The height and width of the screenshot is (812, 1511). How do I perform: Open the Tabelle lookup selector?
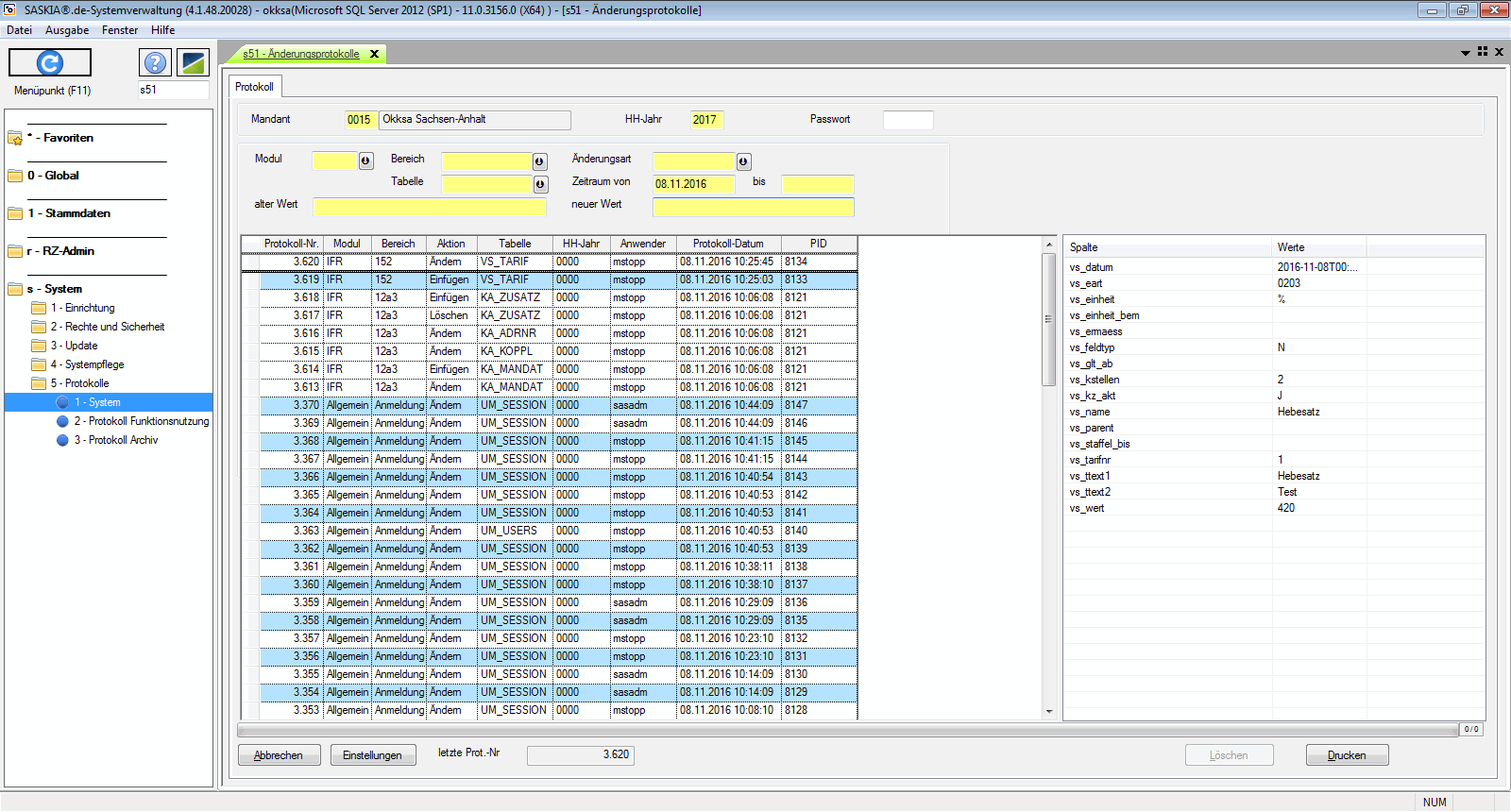(540, 184)
